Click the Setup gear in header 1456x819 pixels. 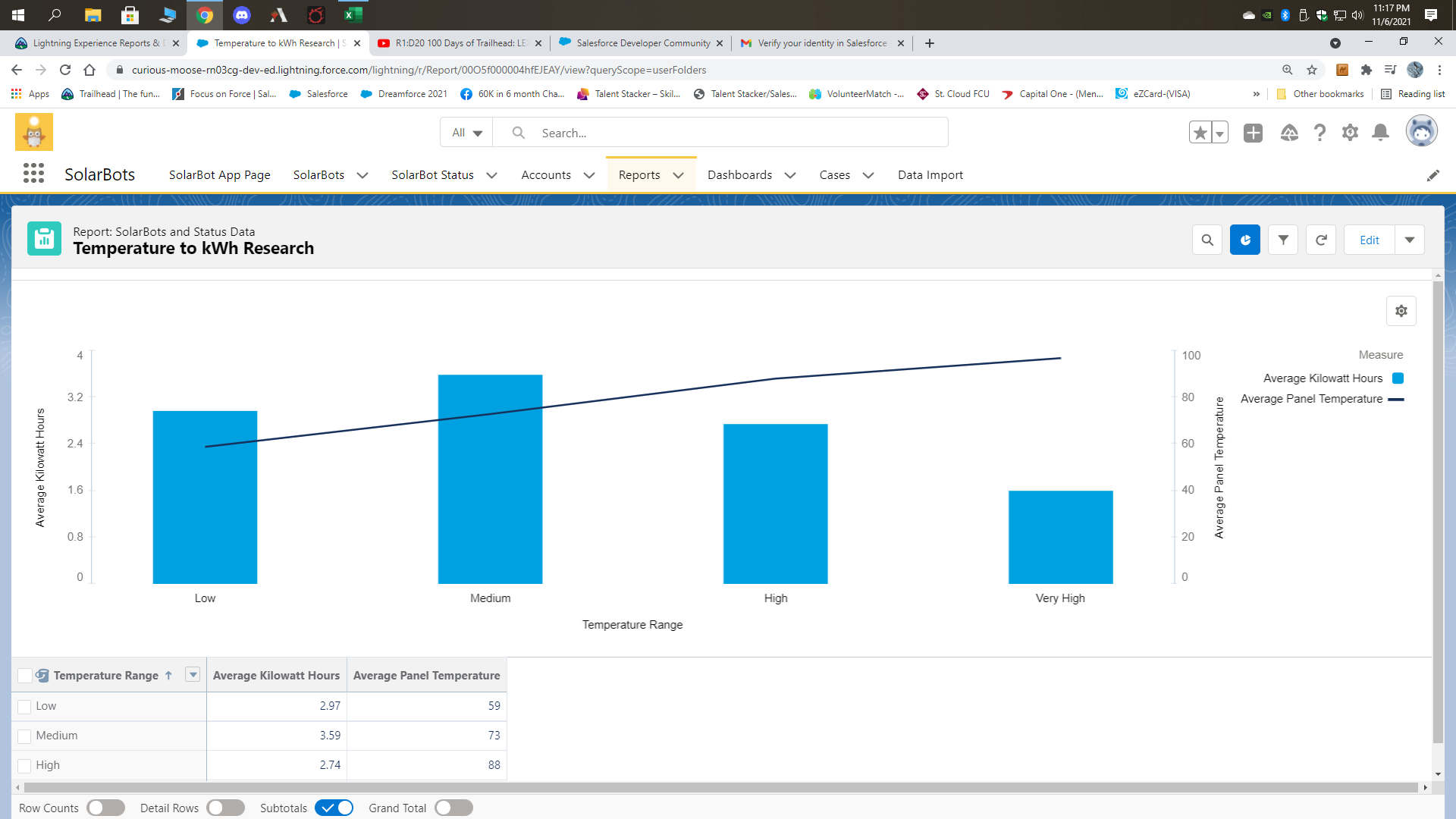click(1350, 133)
